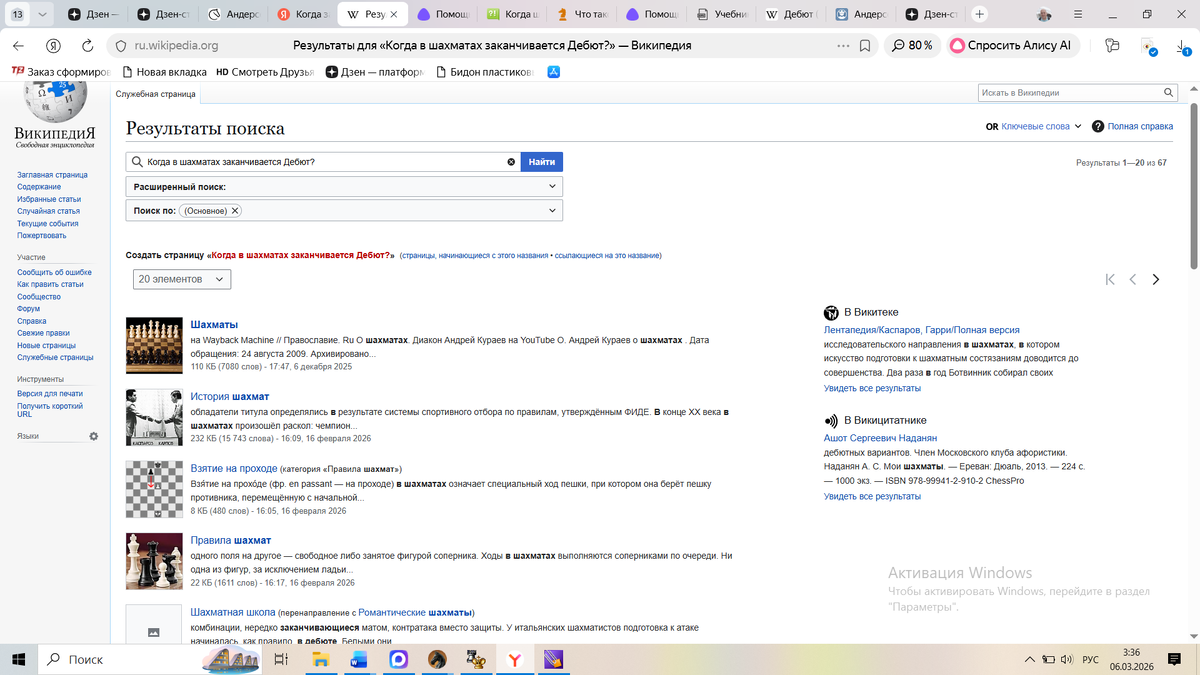Open the '20 элементов' per-page dropdown

point(182,279)
